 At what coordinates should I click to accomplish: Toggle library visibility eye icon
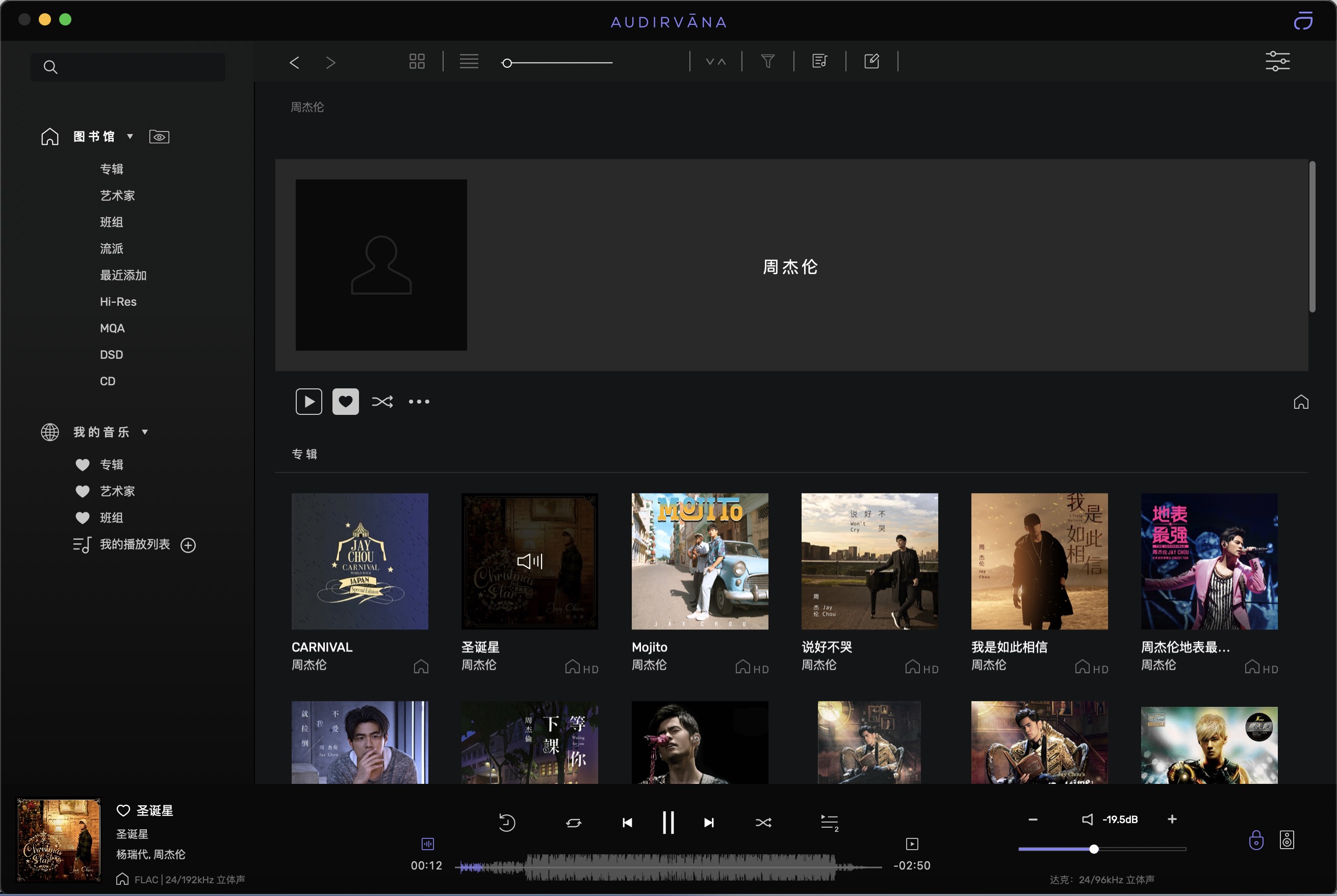click(159, 137)
